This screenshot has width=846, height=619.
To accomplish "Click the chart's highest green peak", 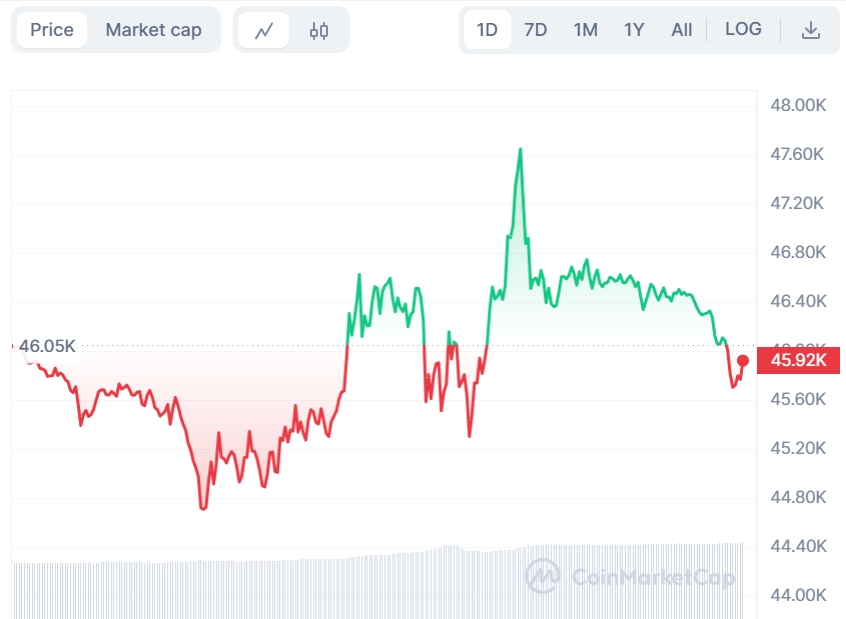I will click(x=520, y=150).
